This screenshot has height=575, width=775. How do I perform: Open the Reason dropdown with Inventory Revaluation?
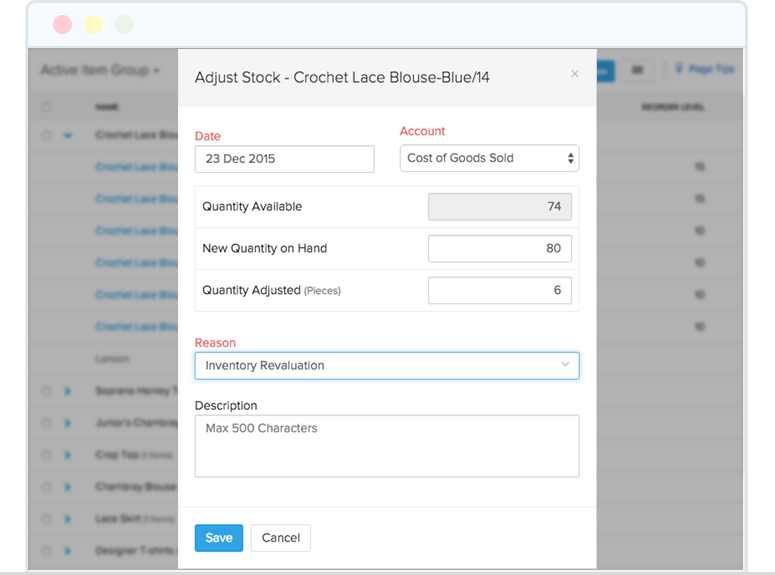(387, 365)
